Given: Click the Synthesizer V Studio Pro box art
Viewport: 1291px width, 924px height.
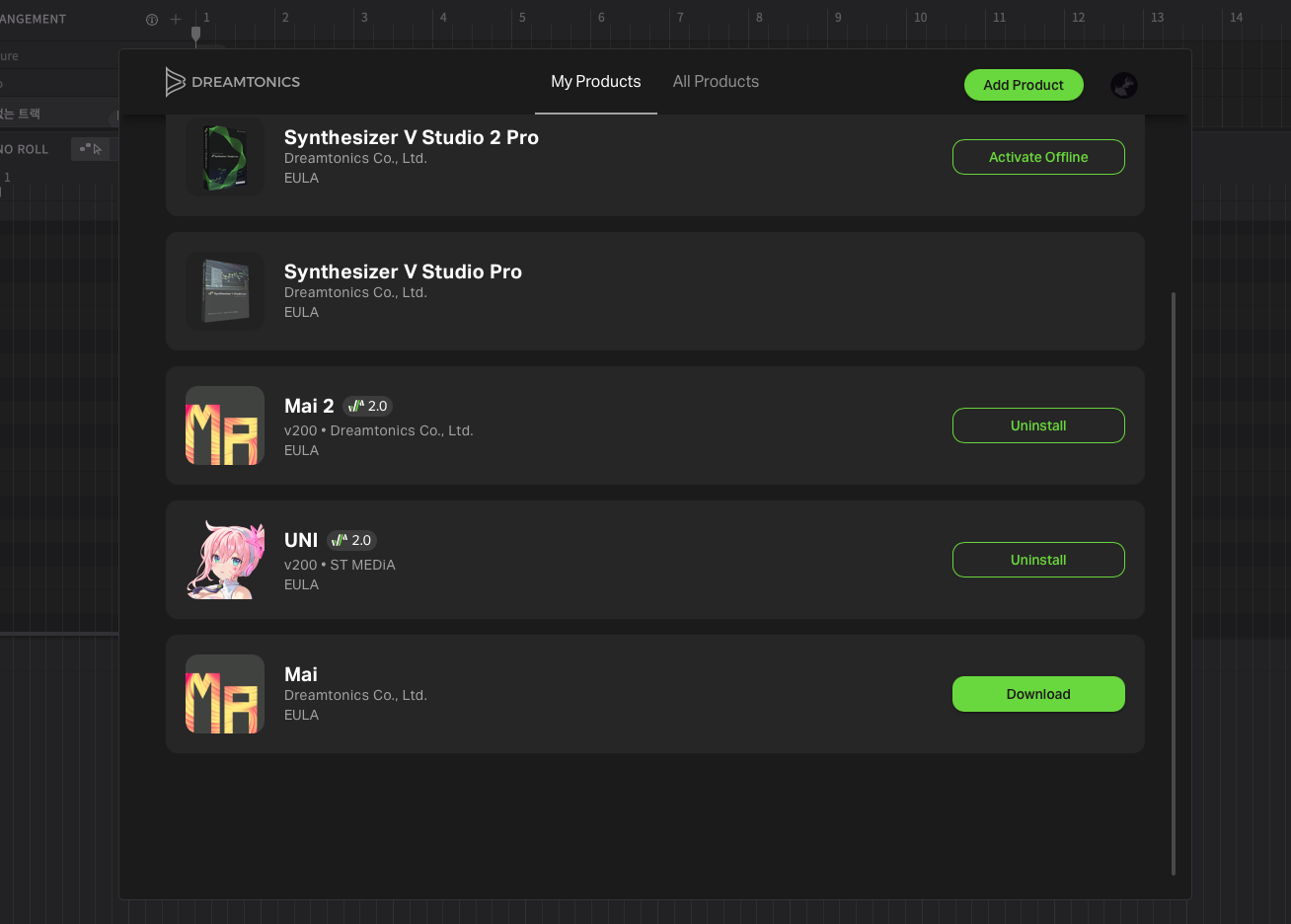Looking at the screenshot, I should [225, 291].
